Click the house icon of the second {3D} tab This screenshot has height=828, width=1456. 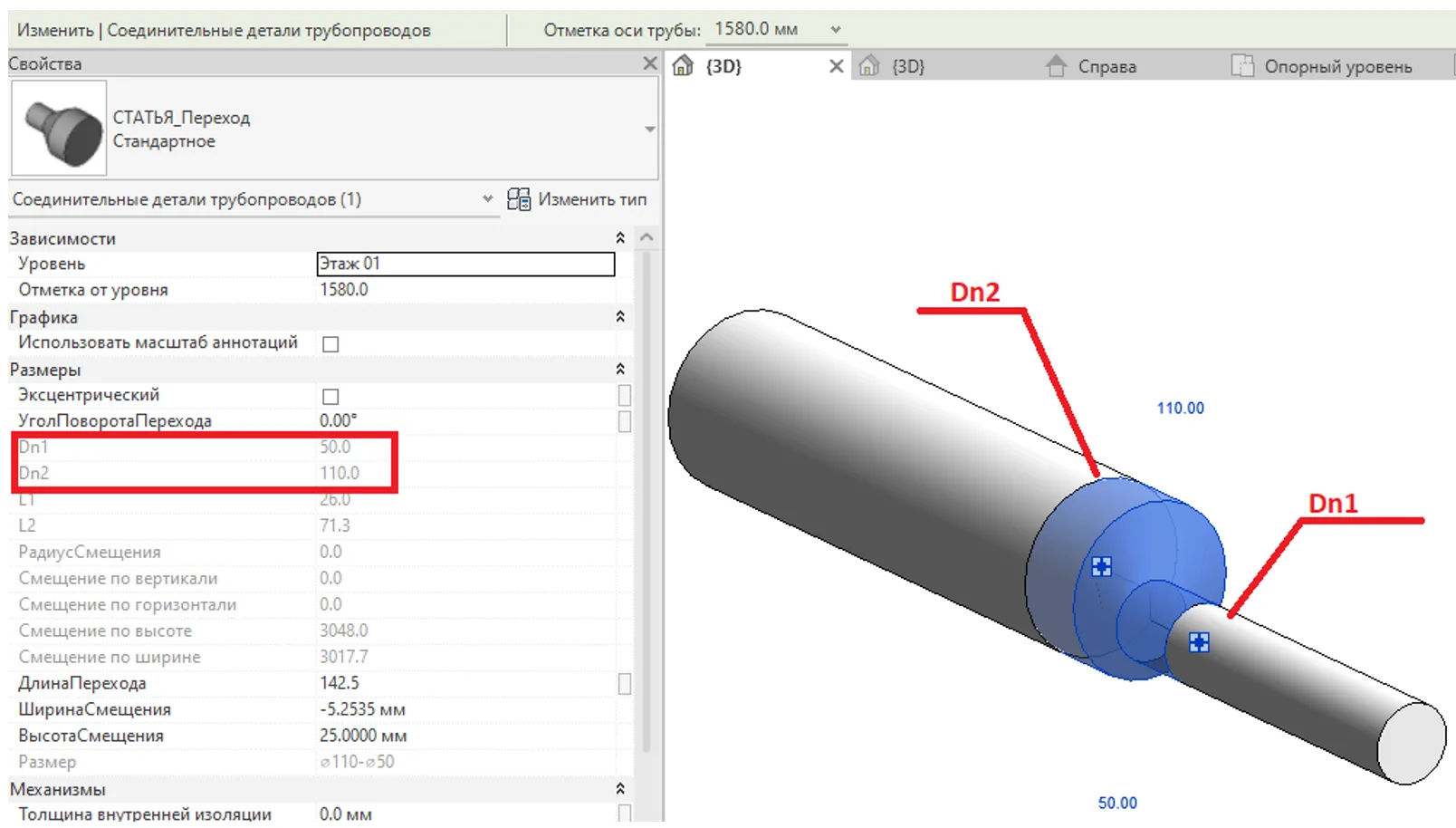coord(869,66)
